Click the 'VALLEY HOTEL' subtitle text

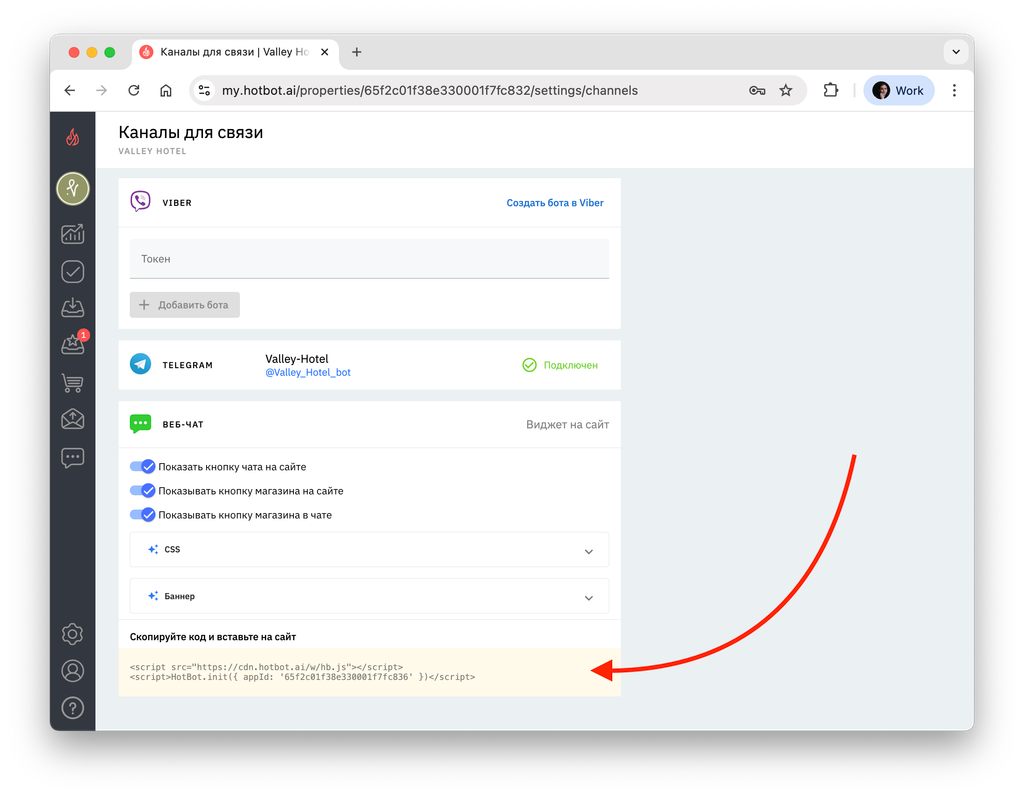tap(152, 151)
